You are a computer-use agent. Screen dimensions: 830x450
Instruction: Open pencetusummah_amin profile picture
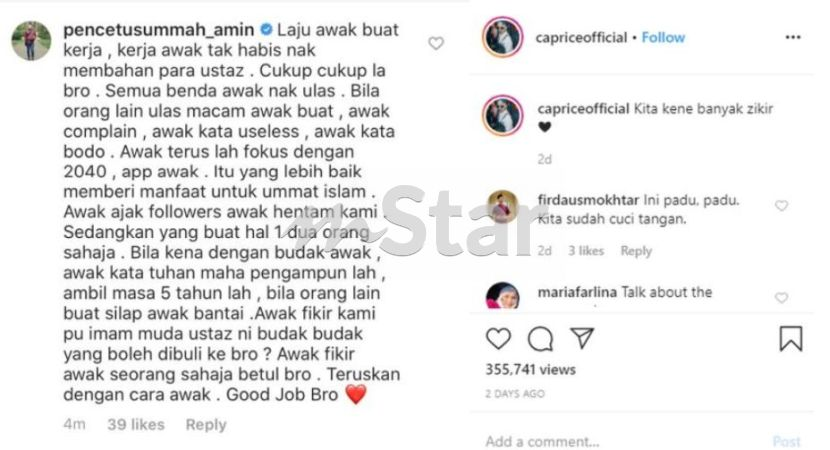coord(31,41)
